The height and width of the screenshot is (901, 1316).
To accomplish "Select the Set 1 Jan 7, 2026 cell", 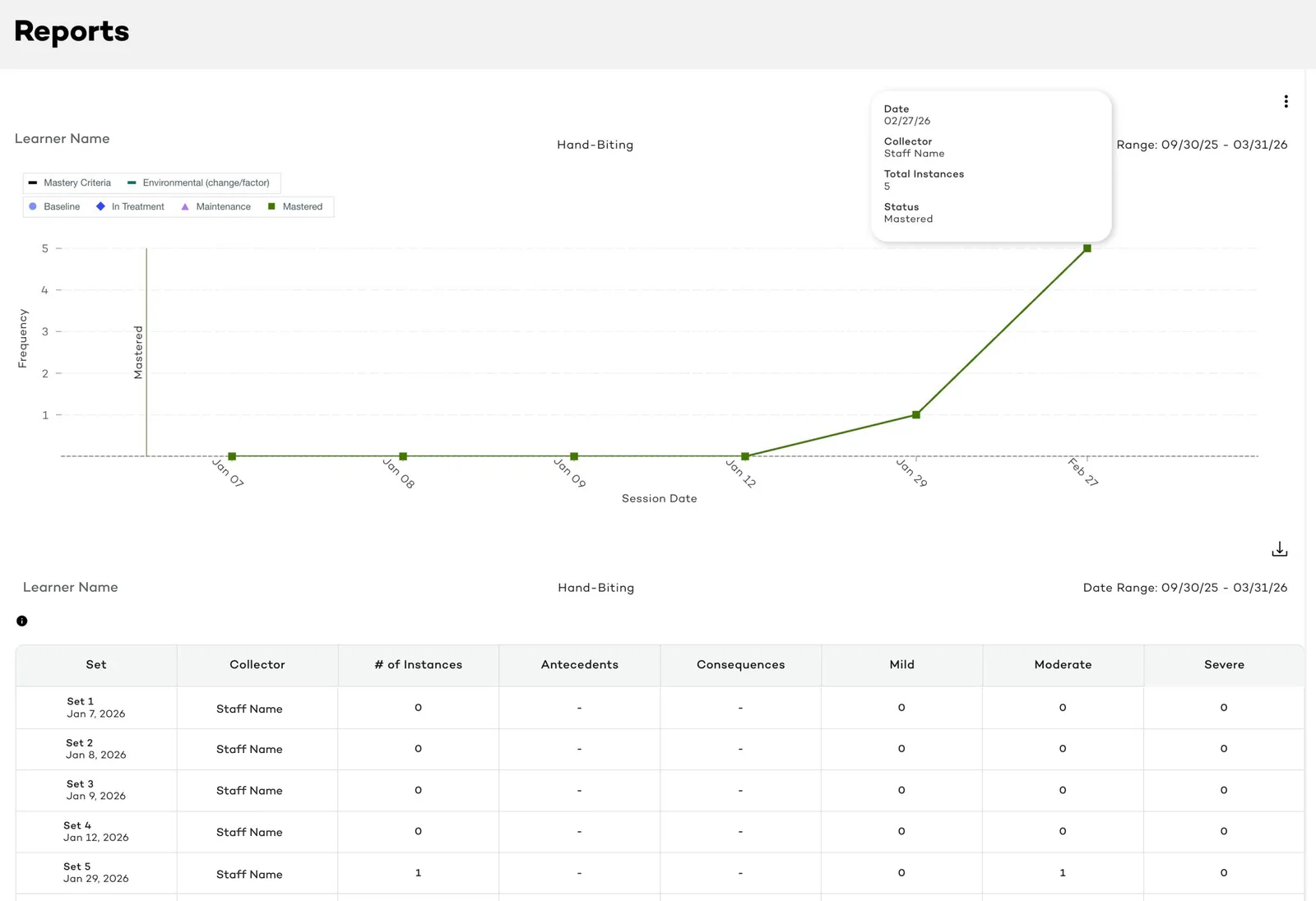I will coord(96,708).
